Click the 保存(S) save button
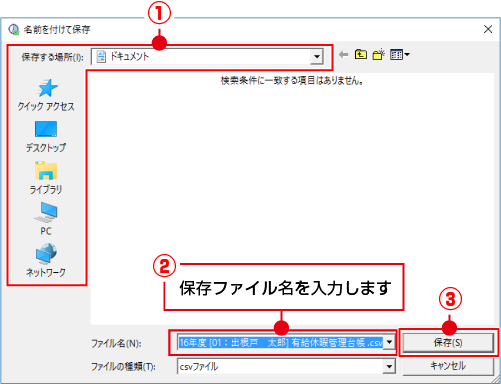 tap(448, 342)
